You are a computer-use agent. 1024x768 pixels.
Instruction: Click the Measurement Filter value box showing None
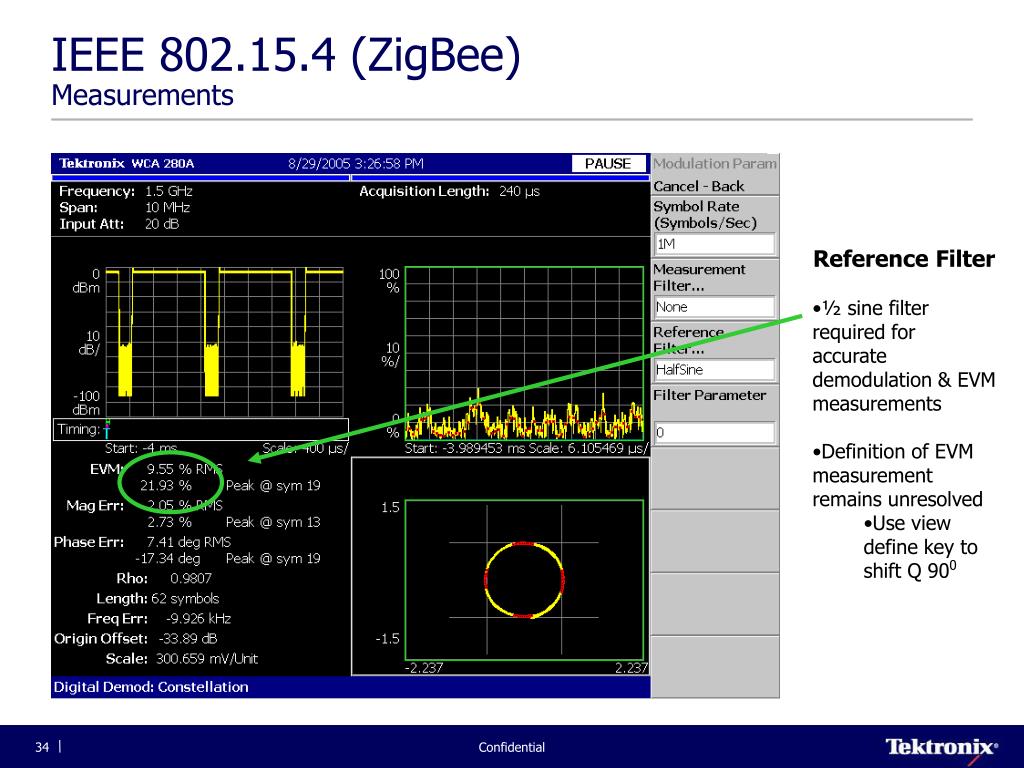[714, 307]
